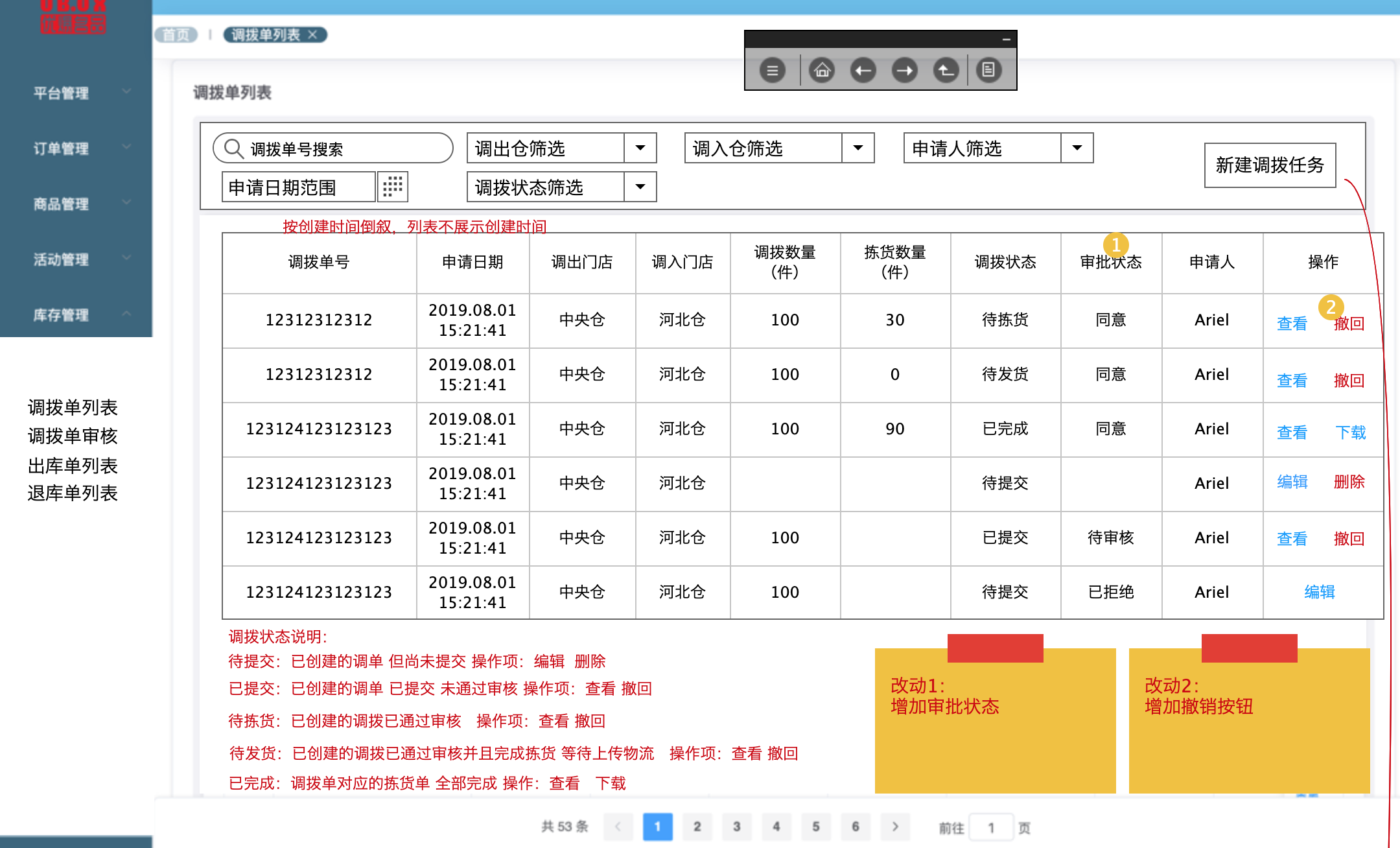
Task: Click the search magnifier icon
Action: point(233,148)
